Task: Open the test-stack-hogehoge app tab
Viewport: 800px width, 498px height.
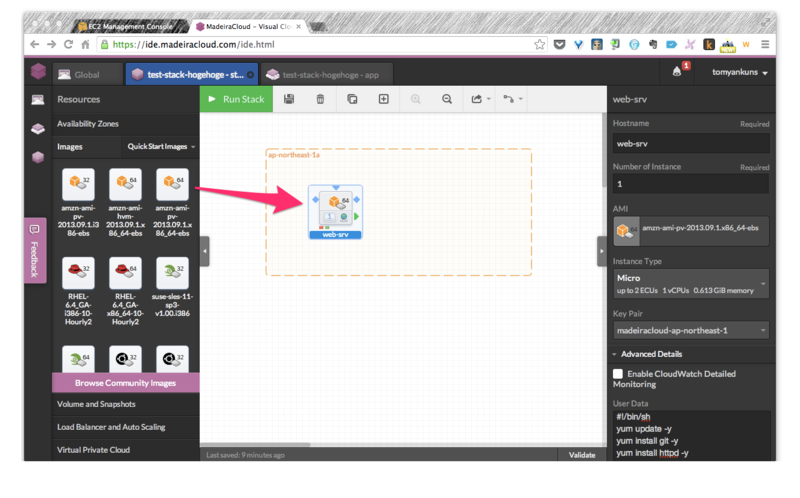Action: tap(327, 74)
